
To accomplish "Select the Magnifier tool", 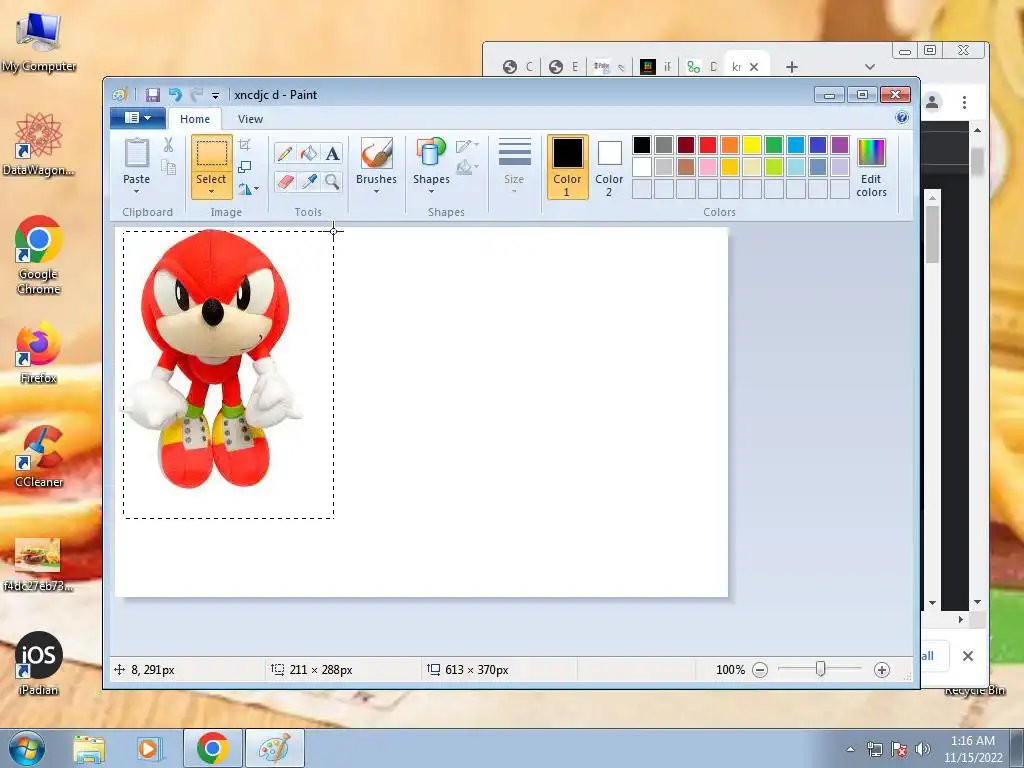I will pyautogui.click(x=332, y=181).
